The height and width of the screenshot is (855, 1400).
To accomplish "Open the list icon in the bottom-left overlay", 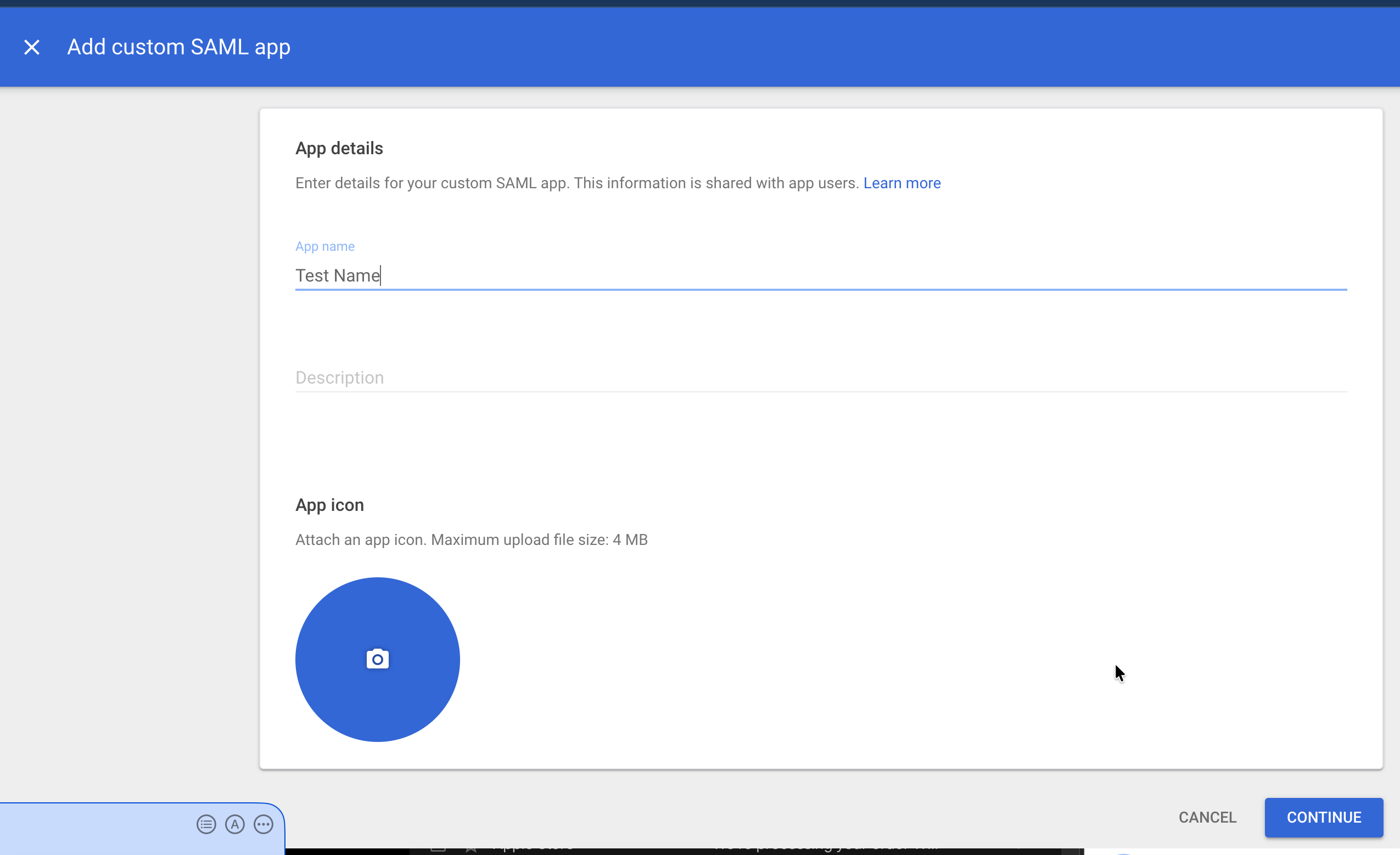I will pos(206,824).
